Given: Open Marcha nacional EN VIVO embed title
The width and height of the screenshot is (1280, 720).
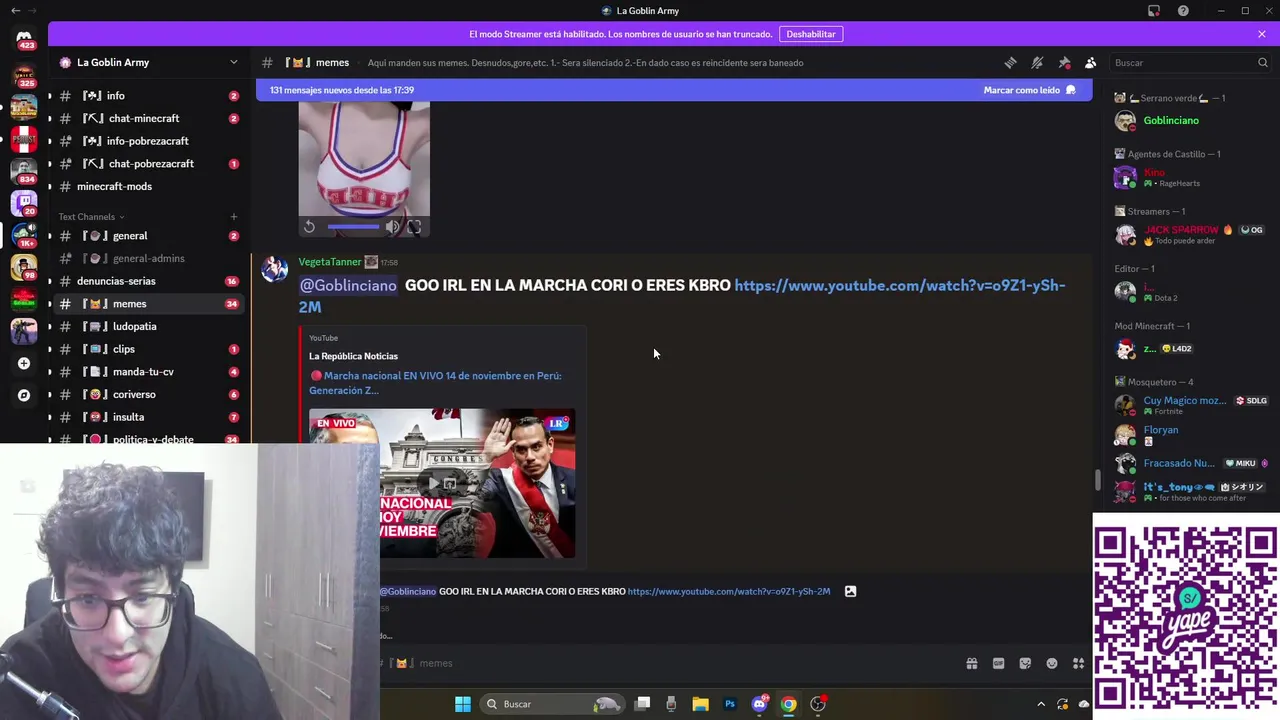Looking at the screenshot, I should [x=436, y=383].
